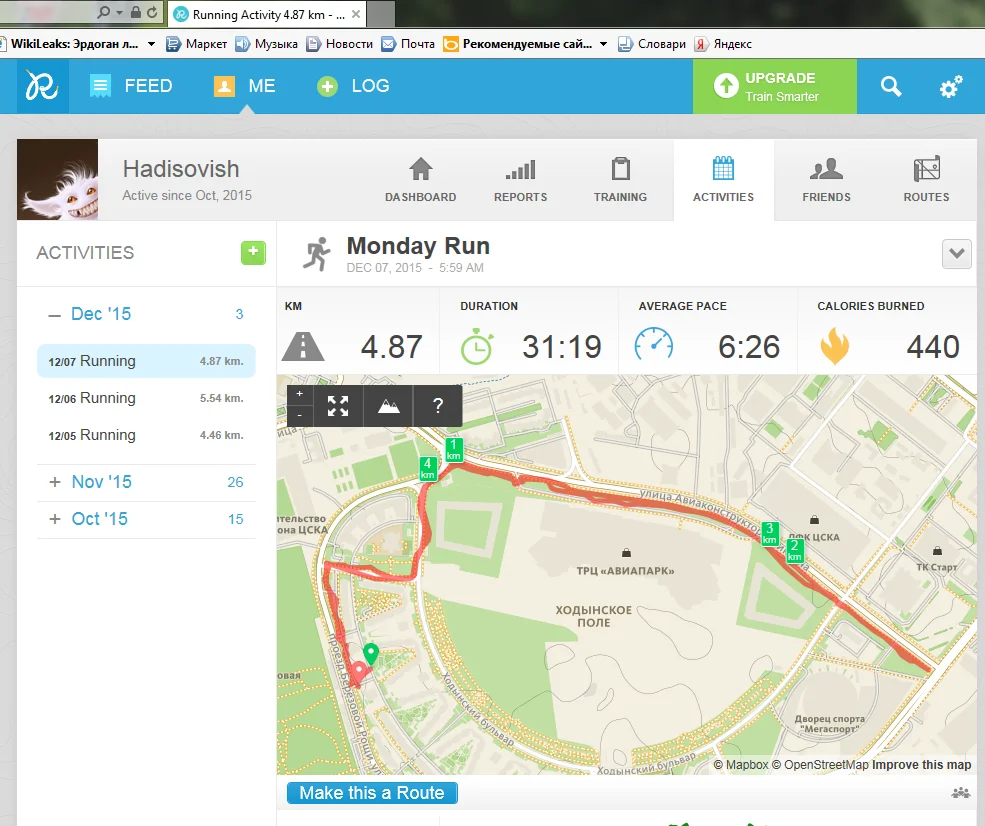
Task: Select the 12/07 Running 4.87 km activity
Action: click(146, 361)
